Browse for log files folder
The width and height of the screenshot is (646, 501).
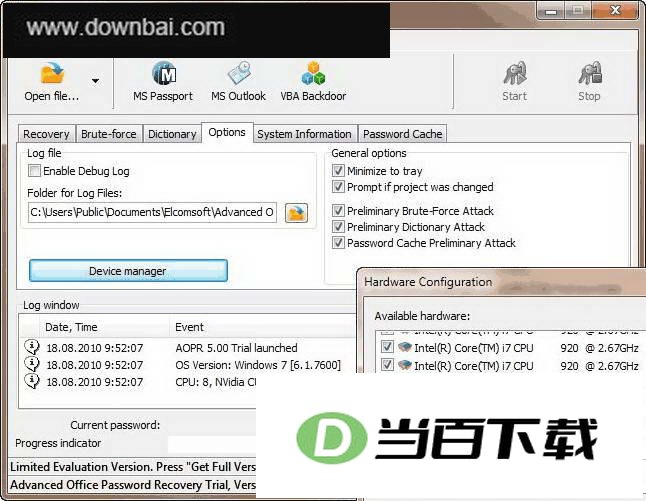point(296,213)
